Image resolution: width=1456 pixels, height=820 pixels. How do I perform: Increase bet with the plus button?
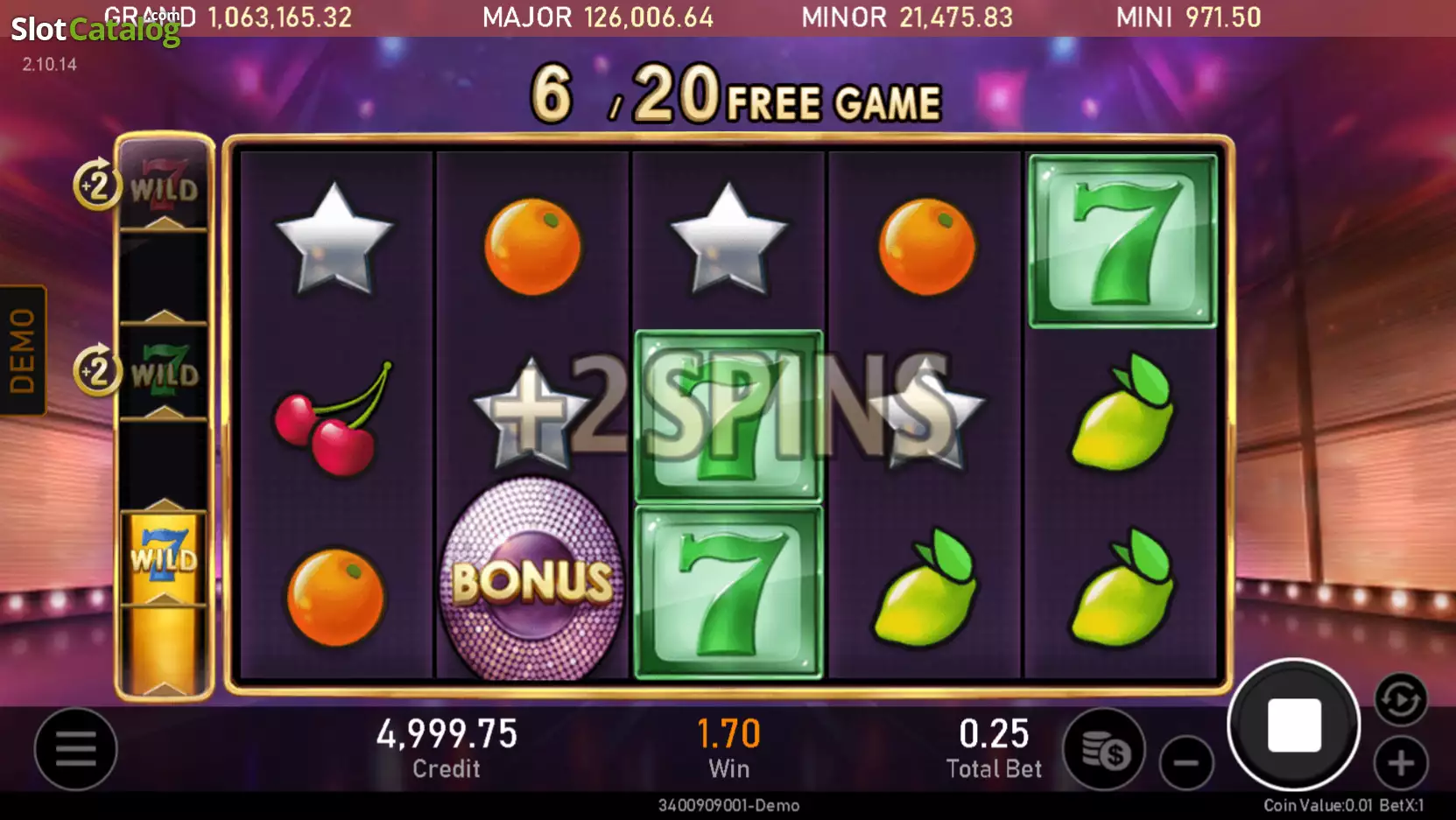click(x=1401, y=763)
